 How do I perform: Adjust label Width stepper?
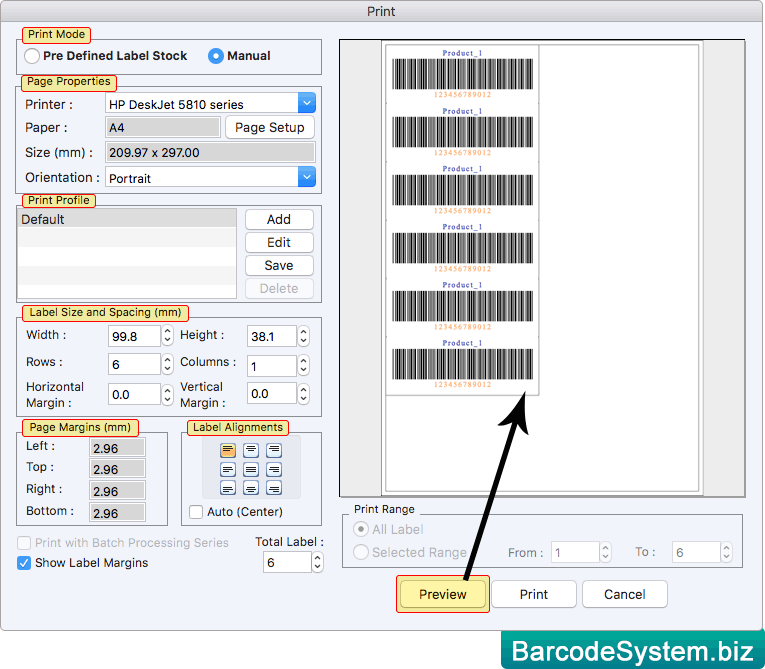(x=168, y=336)
